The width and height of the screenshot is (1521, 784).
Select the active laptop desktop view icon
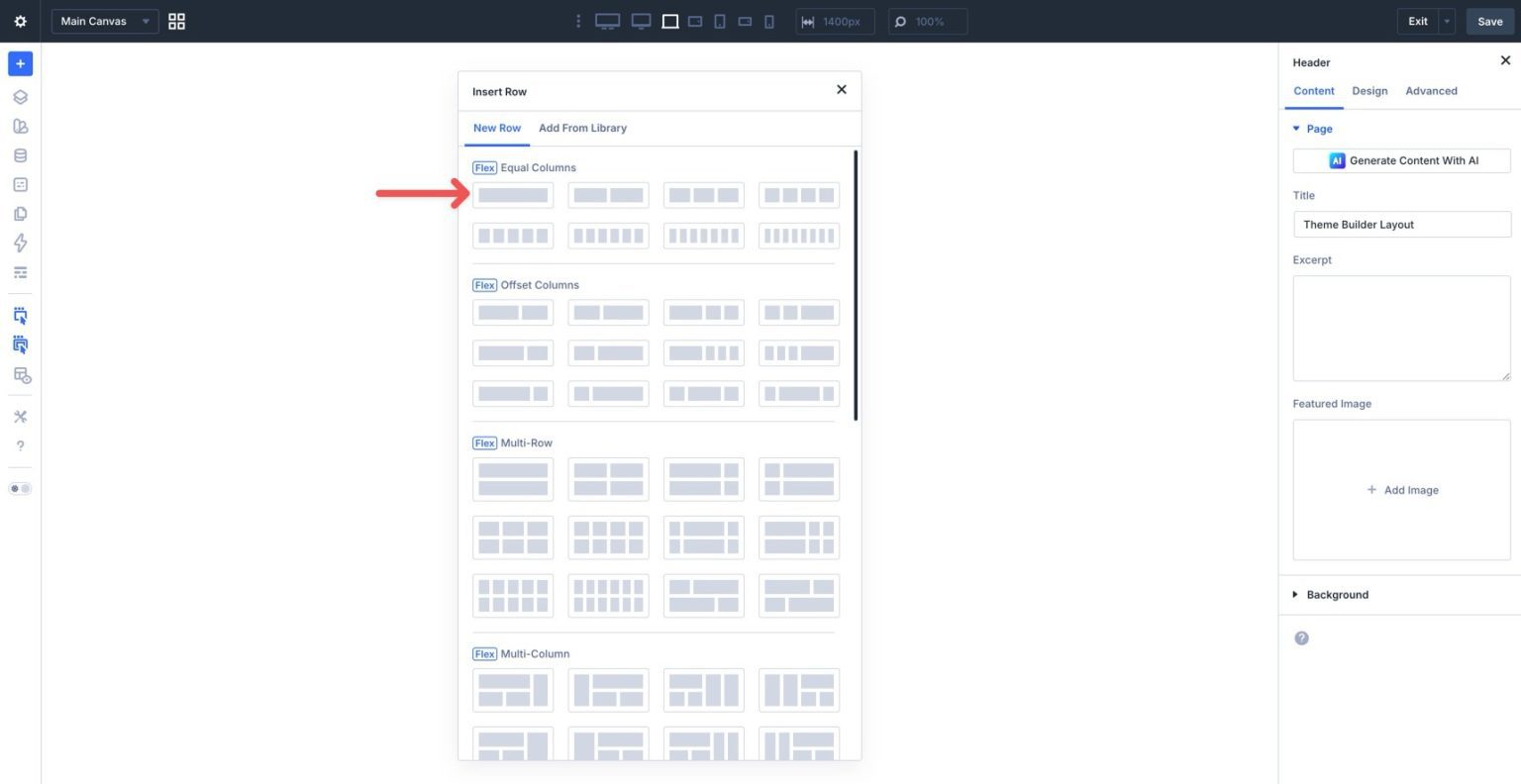[670, 21]
